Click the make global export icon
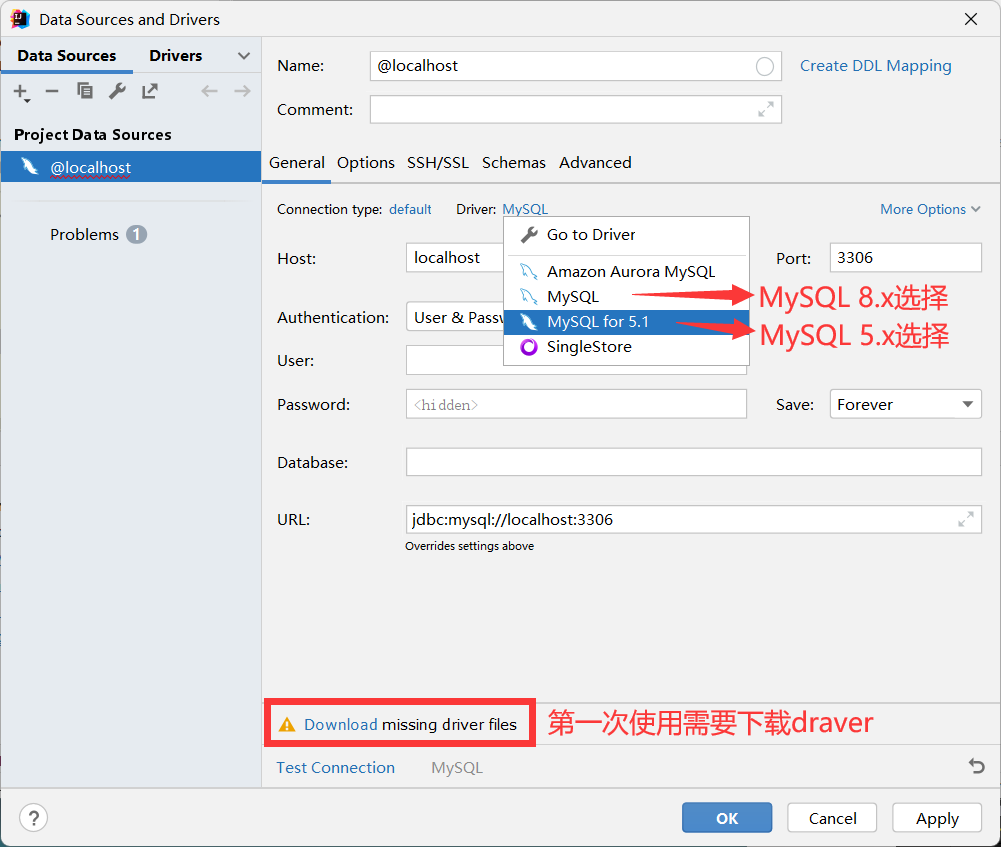Viewport: 1001px width, 847px height. (x=150, y=91)
